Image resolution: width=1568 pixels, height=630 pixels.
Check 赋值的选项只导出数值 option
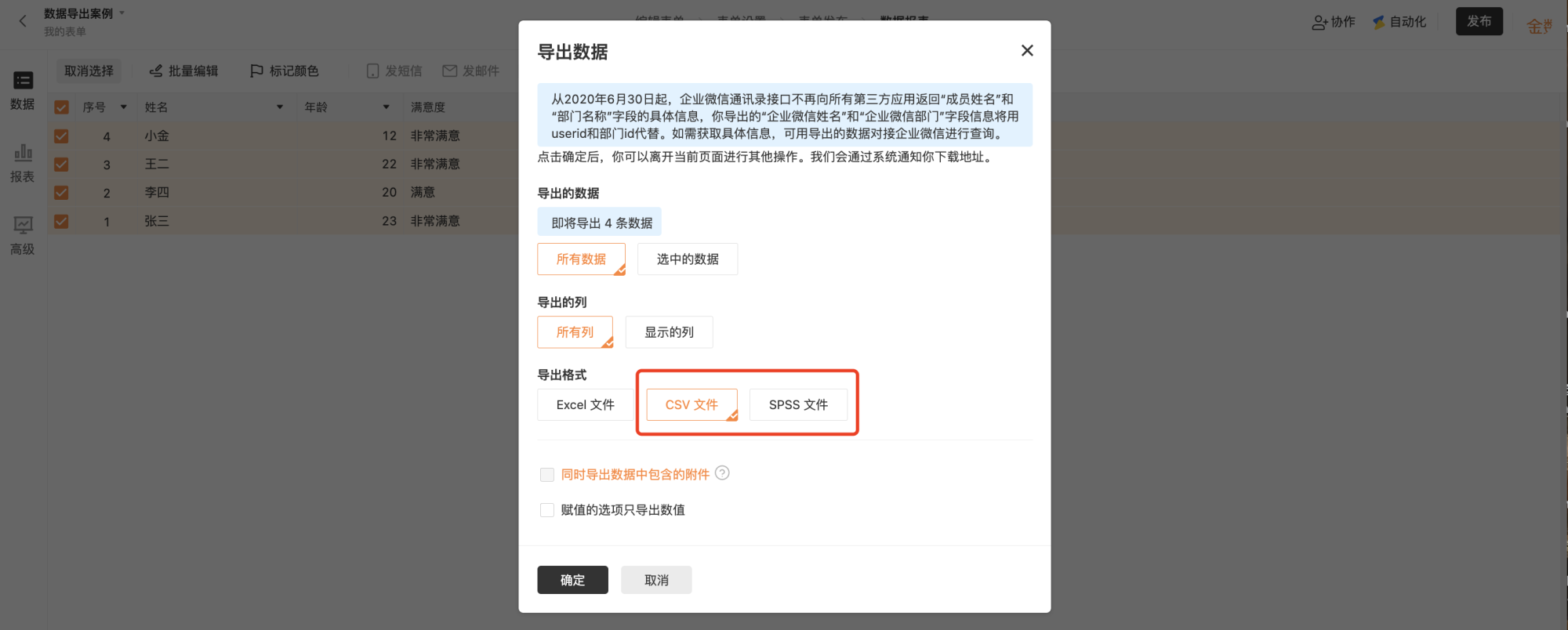click(547, 510)
